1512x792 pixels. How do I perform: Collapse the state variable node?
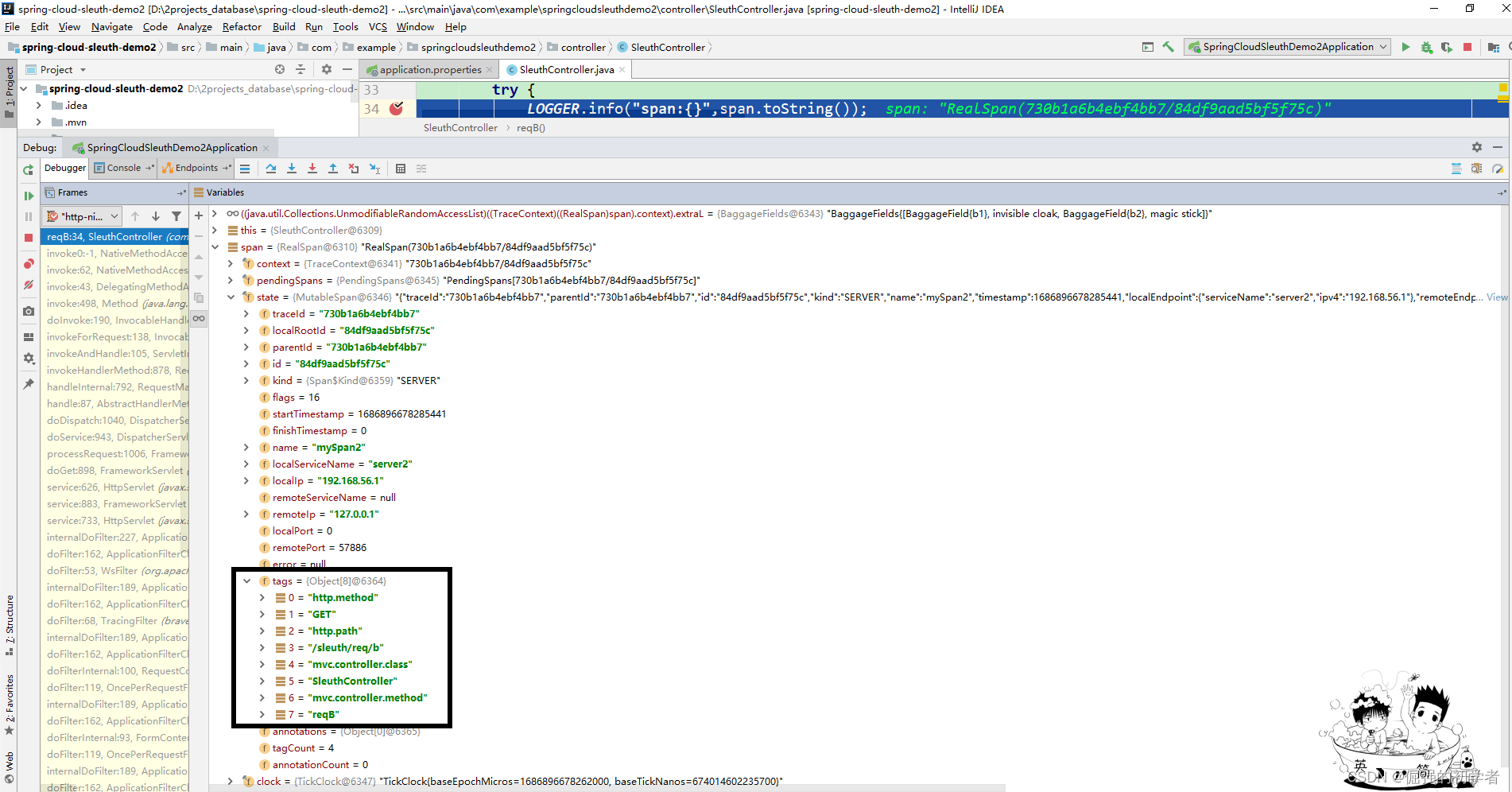[x=231, y=297]
